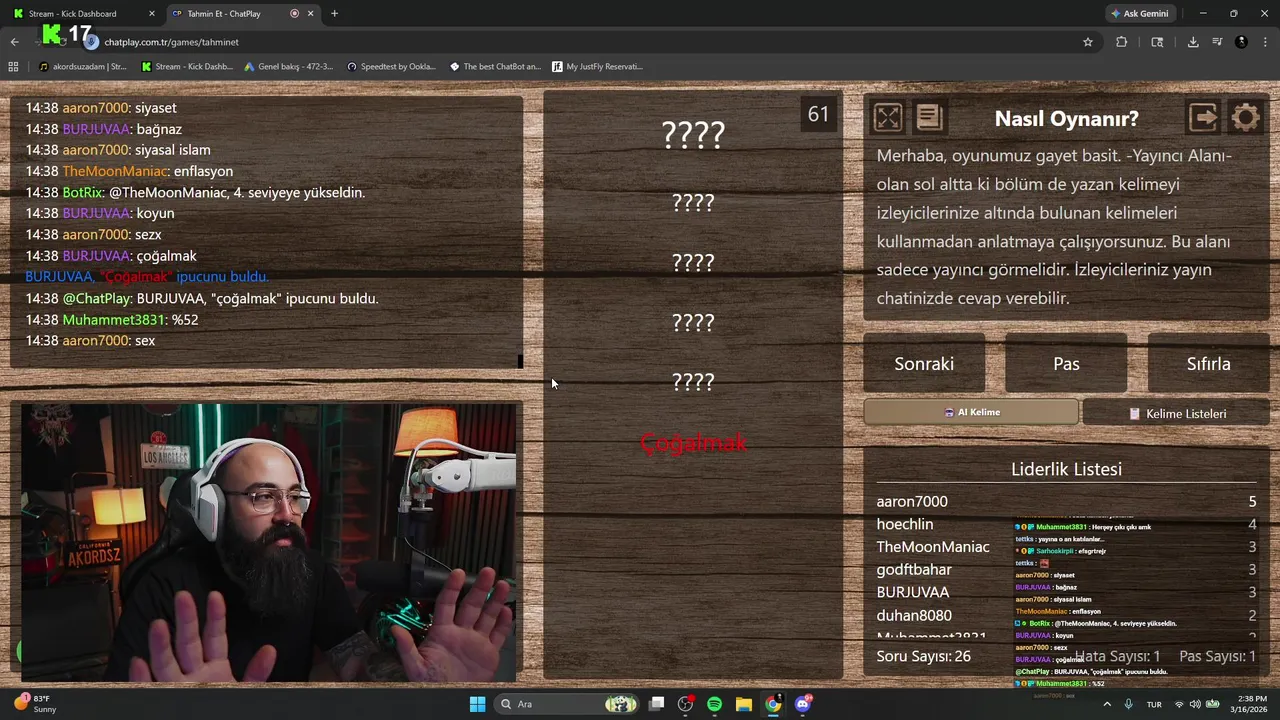Open akordsuzadam bookmark
This screenshot has width=1280, height=720.
(82, 67)
